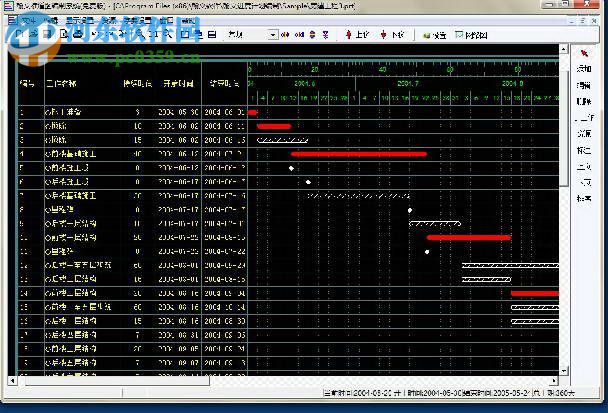This screenshot has height=413, width=608.
Task: Click the duration cell "10" in row 2
Action: coord(138,126)
